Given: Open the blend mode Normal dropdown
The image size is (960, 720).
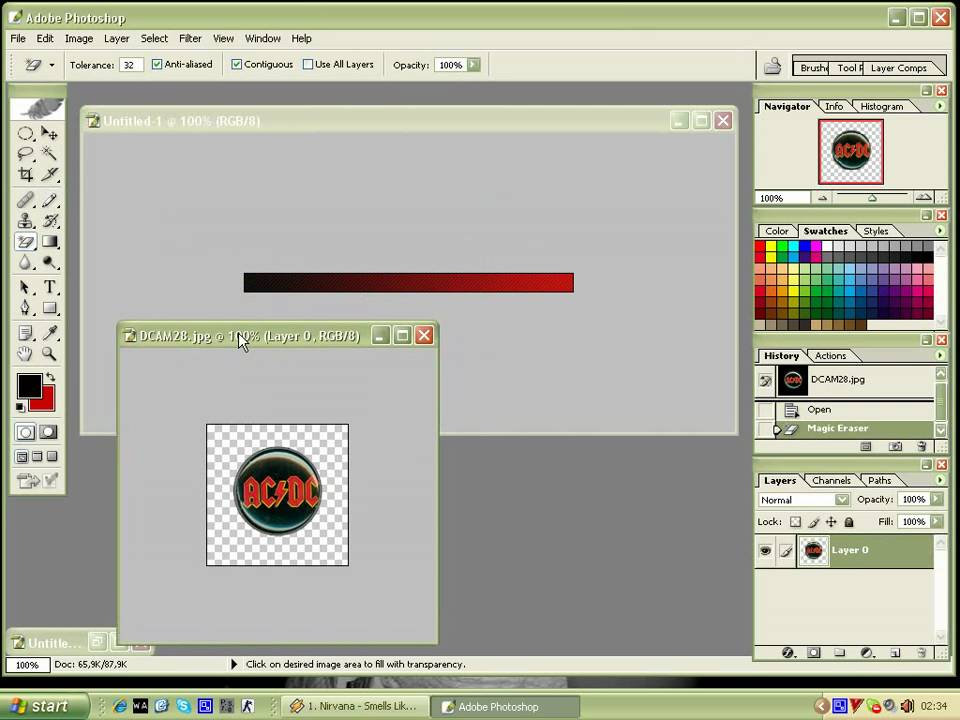Looking at the screenshot, I should 842,500.
